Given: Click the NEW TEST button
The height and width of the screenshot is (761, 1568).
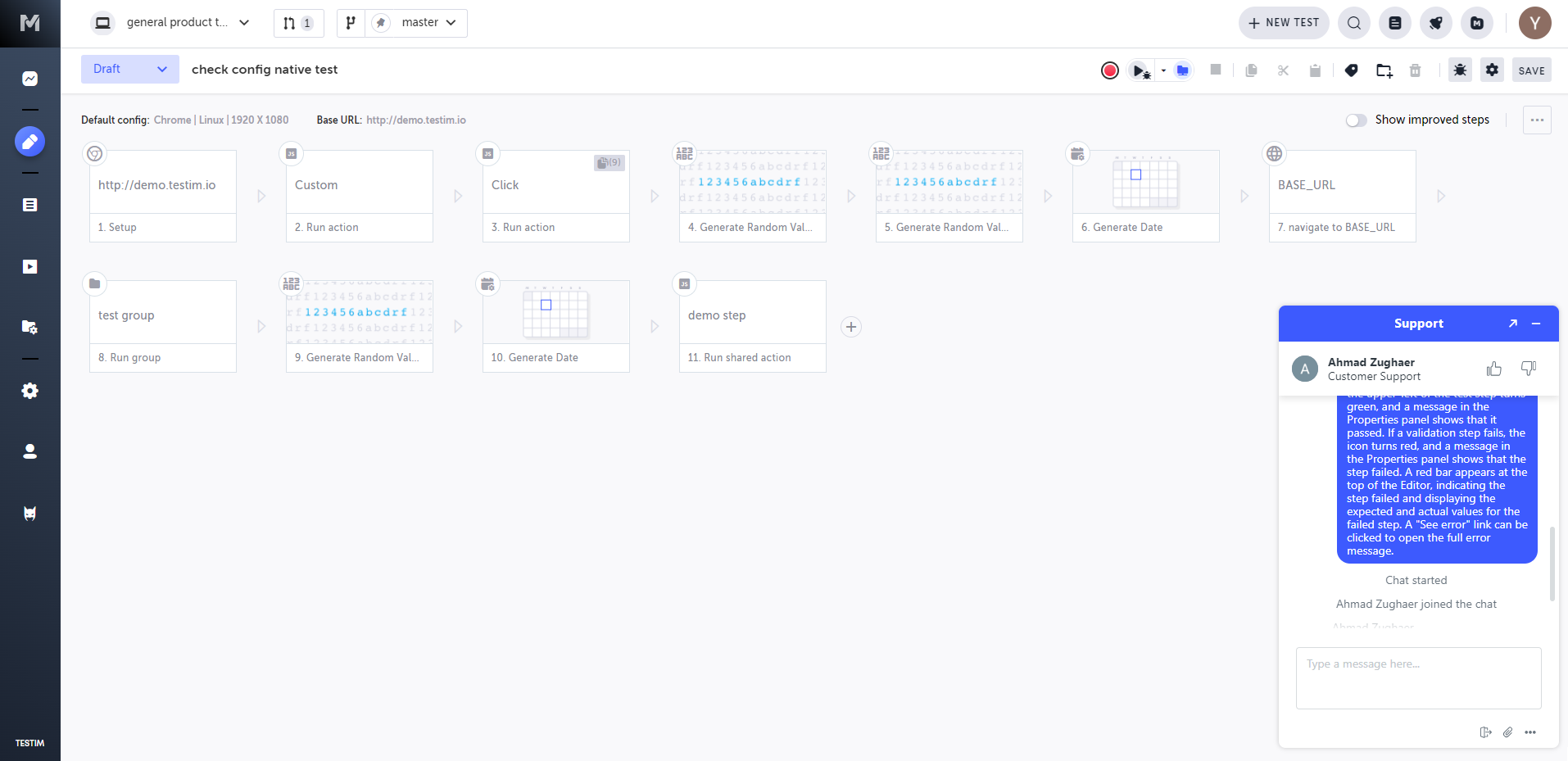Looking at the screenshot, I should pos(1284,23).
